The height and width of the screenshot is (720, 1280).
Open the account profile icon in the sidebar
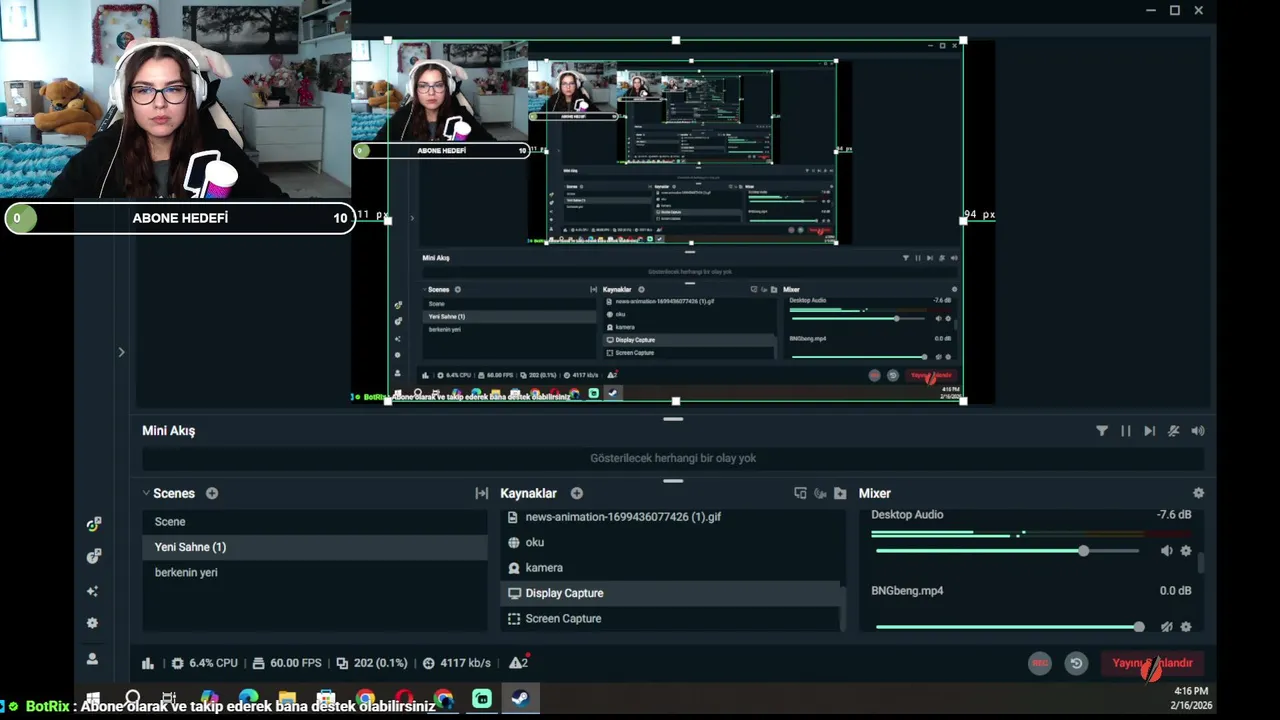(93, 659)
